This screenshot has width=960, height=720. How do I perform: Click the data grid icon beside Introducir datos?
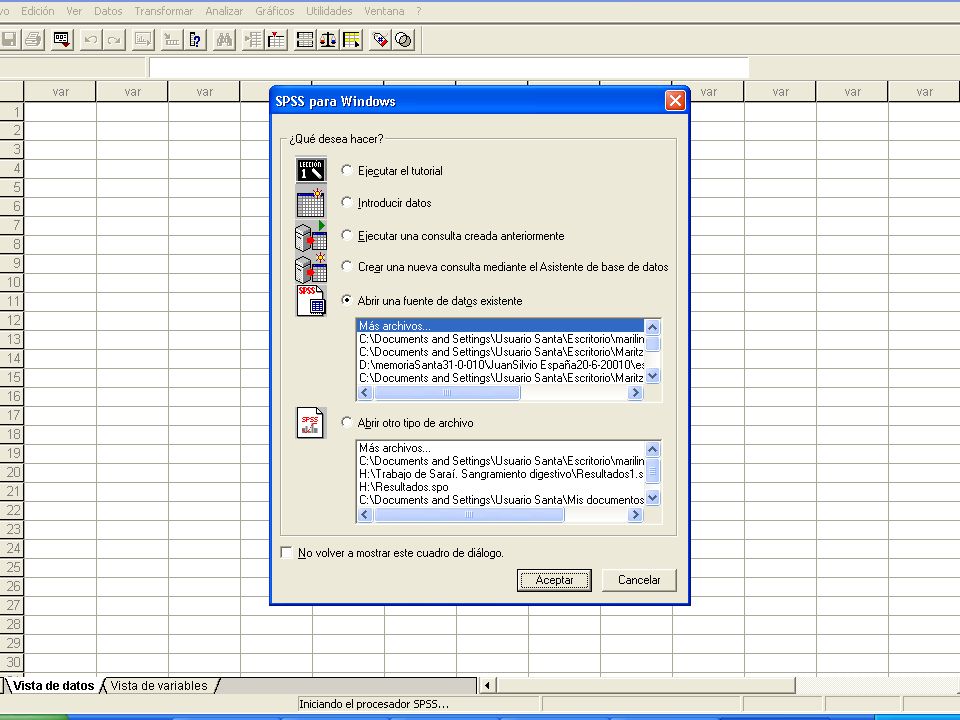coord(311,203)
